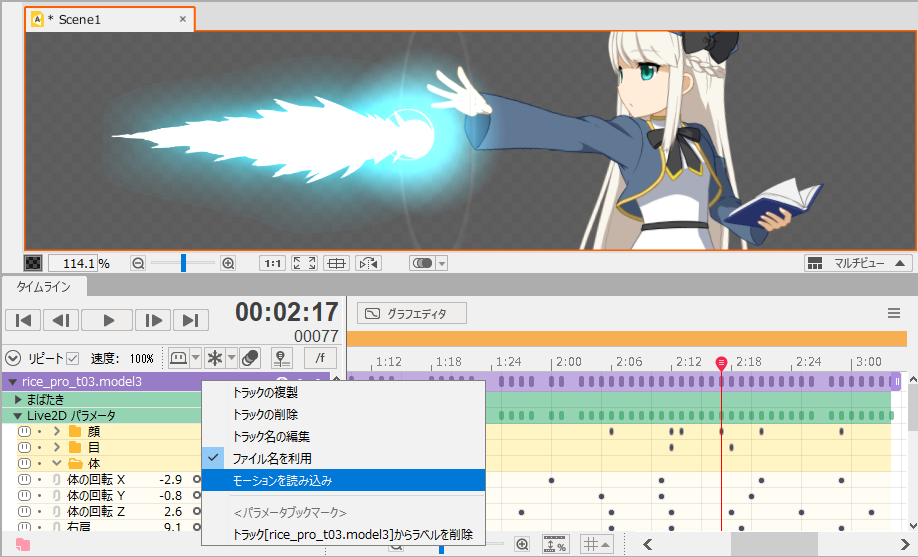Toggle the checkerboard transparency background icon
The width and height of the screenshot is (918, 557).
click(33, 263)
